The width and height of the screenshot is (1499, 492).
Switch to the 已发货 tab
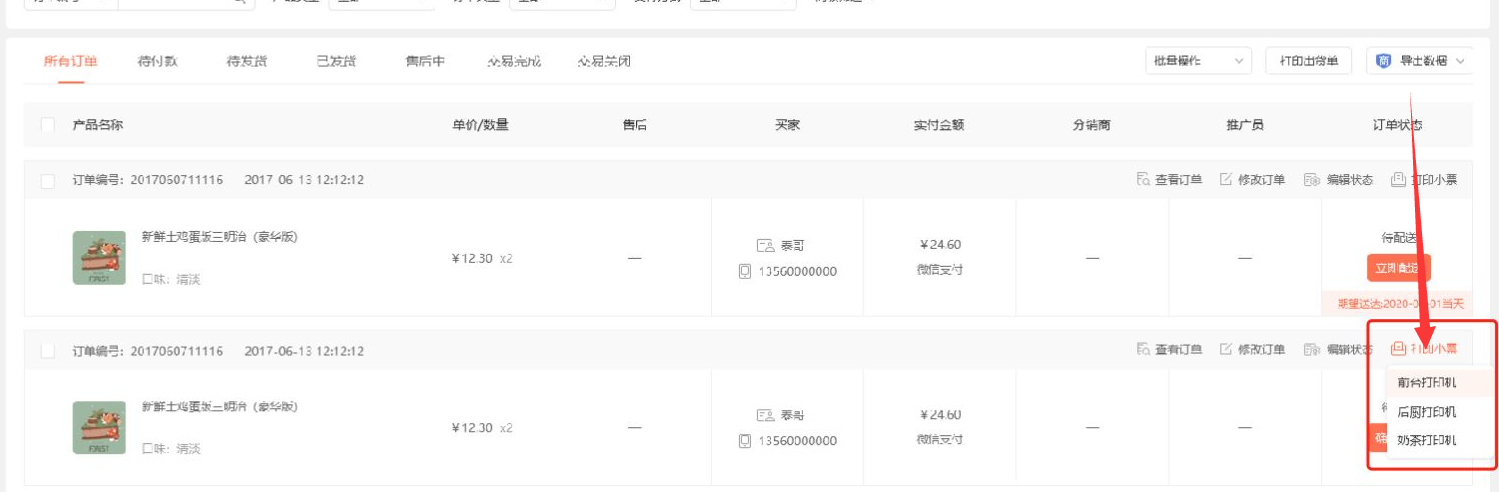pos(336,61)
